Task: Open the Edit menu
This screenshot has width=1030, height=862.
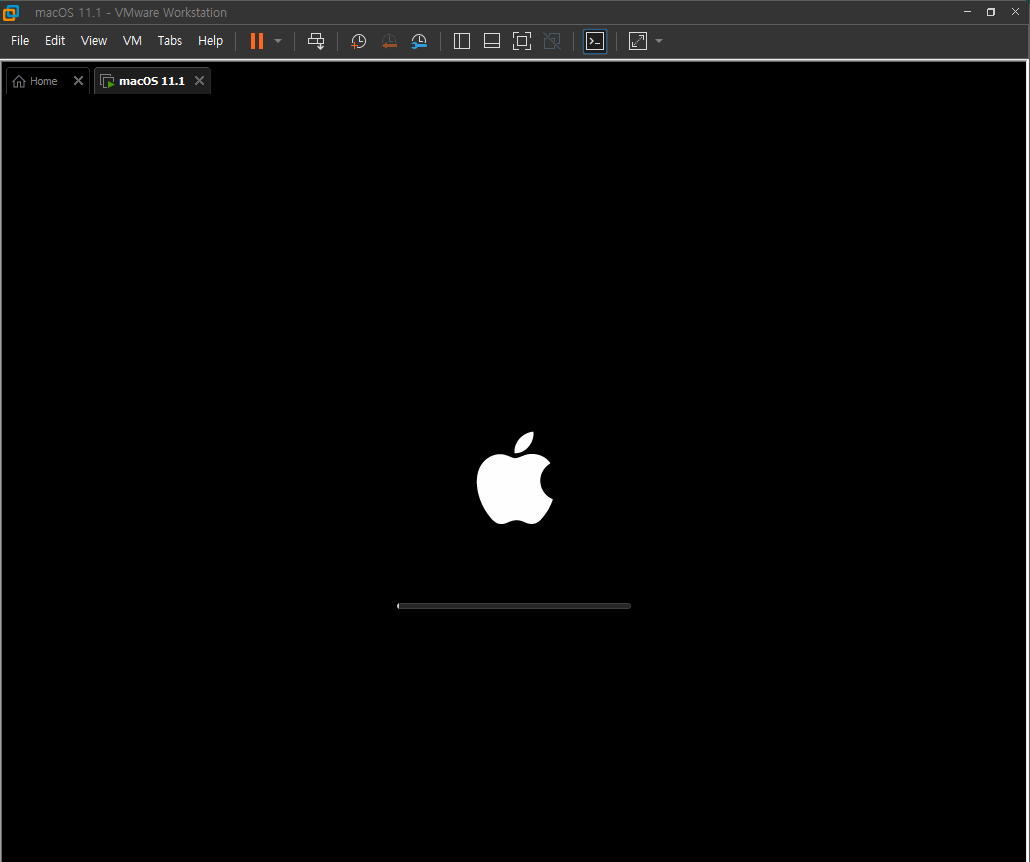Action: (55, 41)
